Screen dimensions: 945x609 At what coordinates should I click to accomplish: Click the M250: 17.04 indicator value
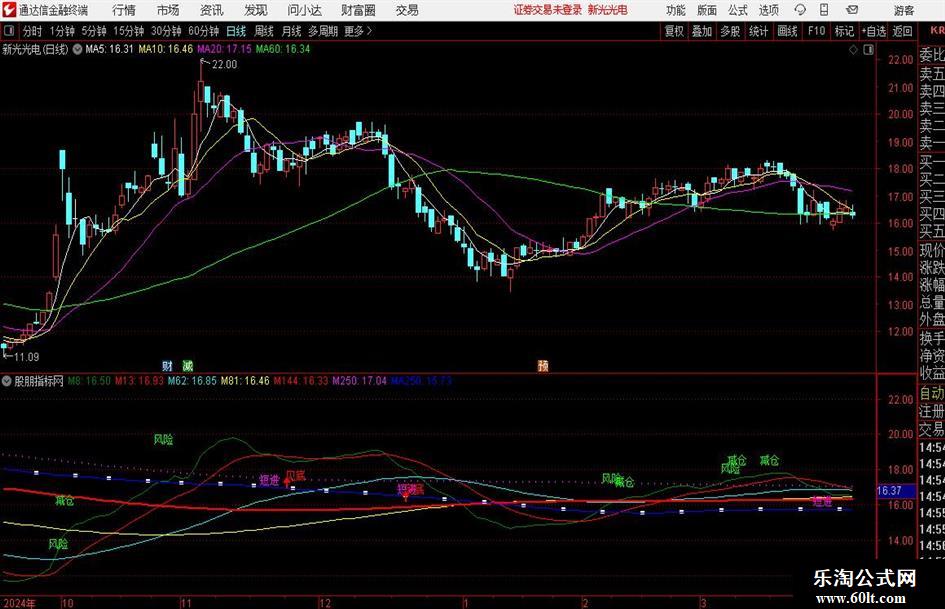coord(359,381)
